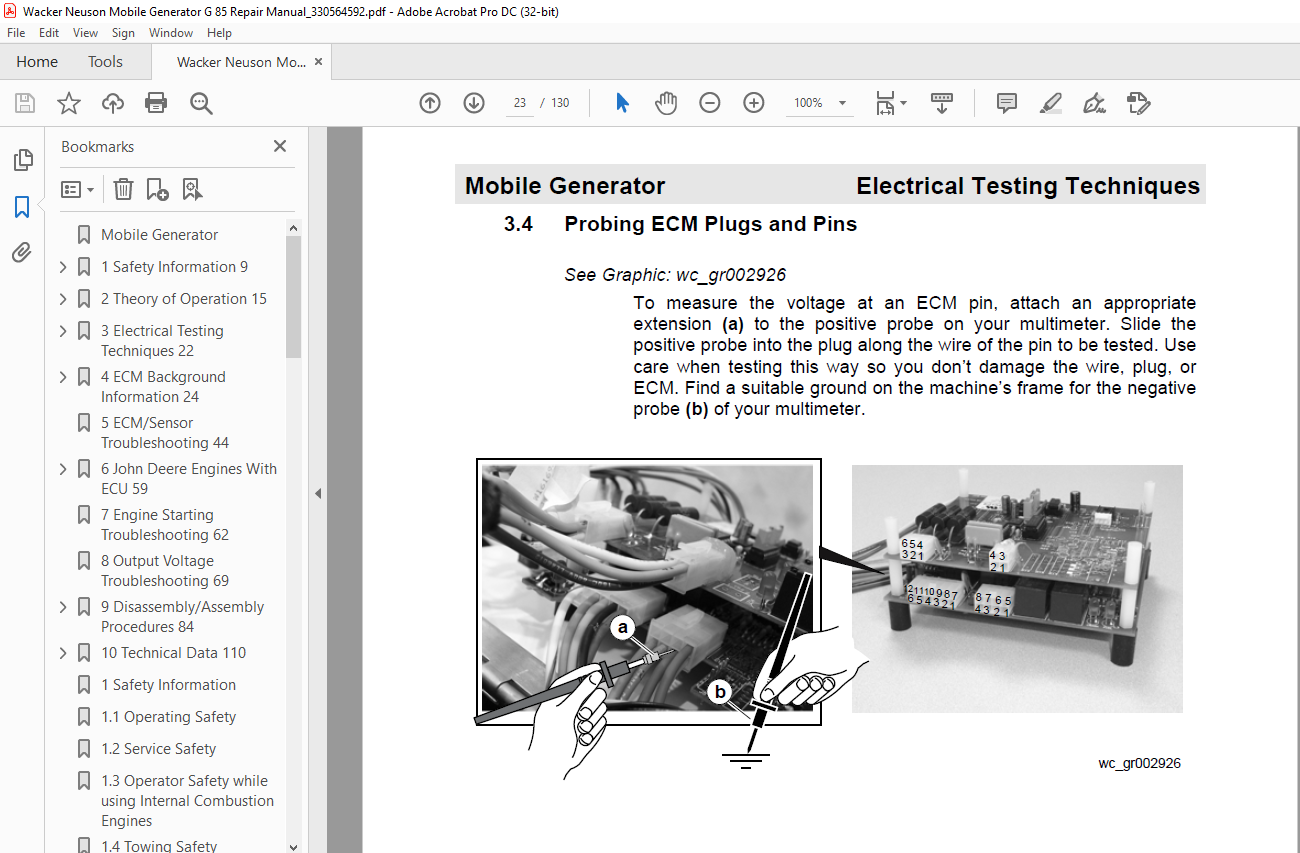This screenshot has width=1300, height=853.
Task: Open 1 Safety Information bookmark without page
Action: [x=168, y=685]
